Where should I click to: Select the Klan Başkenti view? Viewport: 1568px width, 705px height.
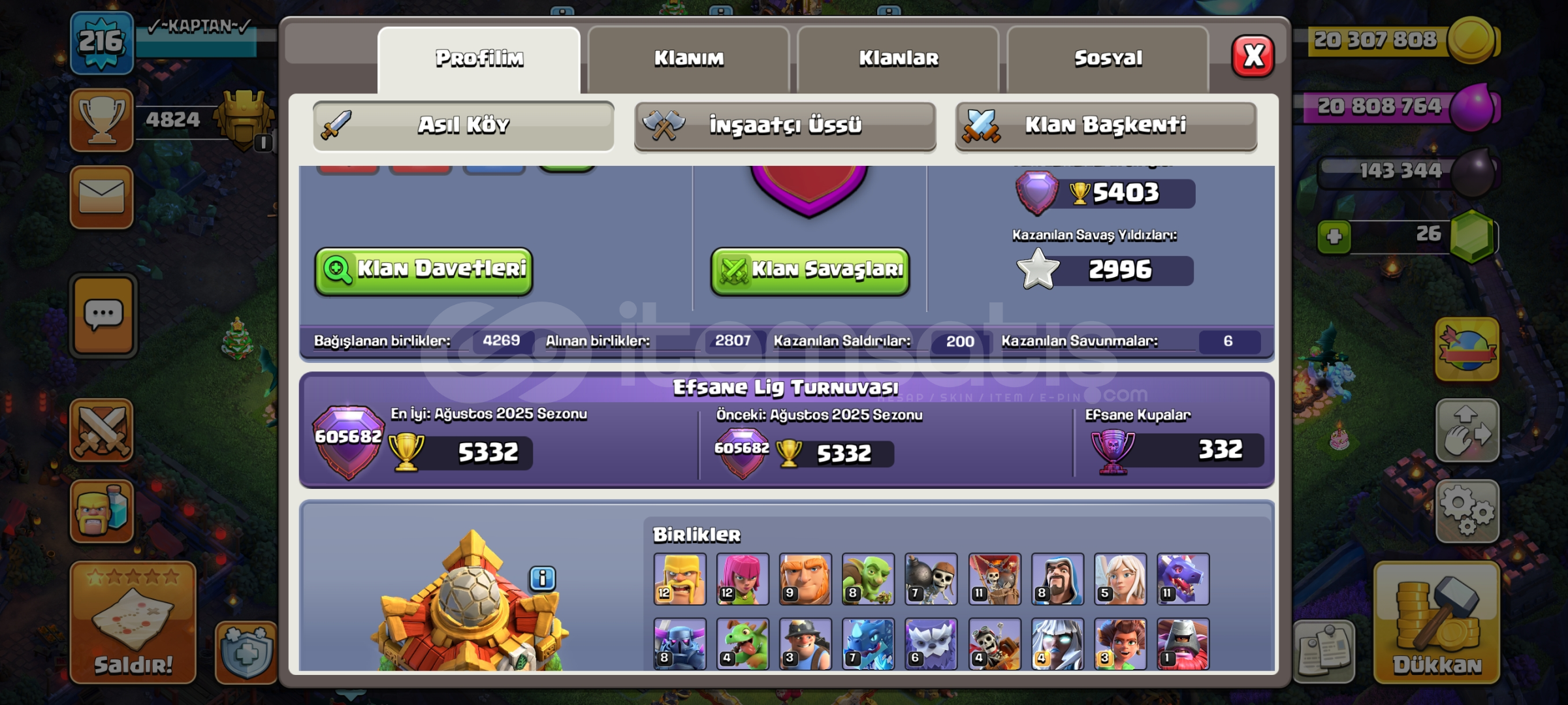coord(1106,125)
